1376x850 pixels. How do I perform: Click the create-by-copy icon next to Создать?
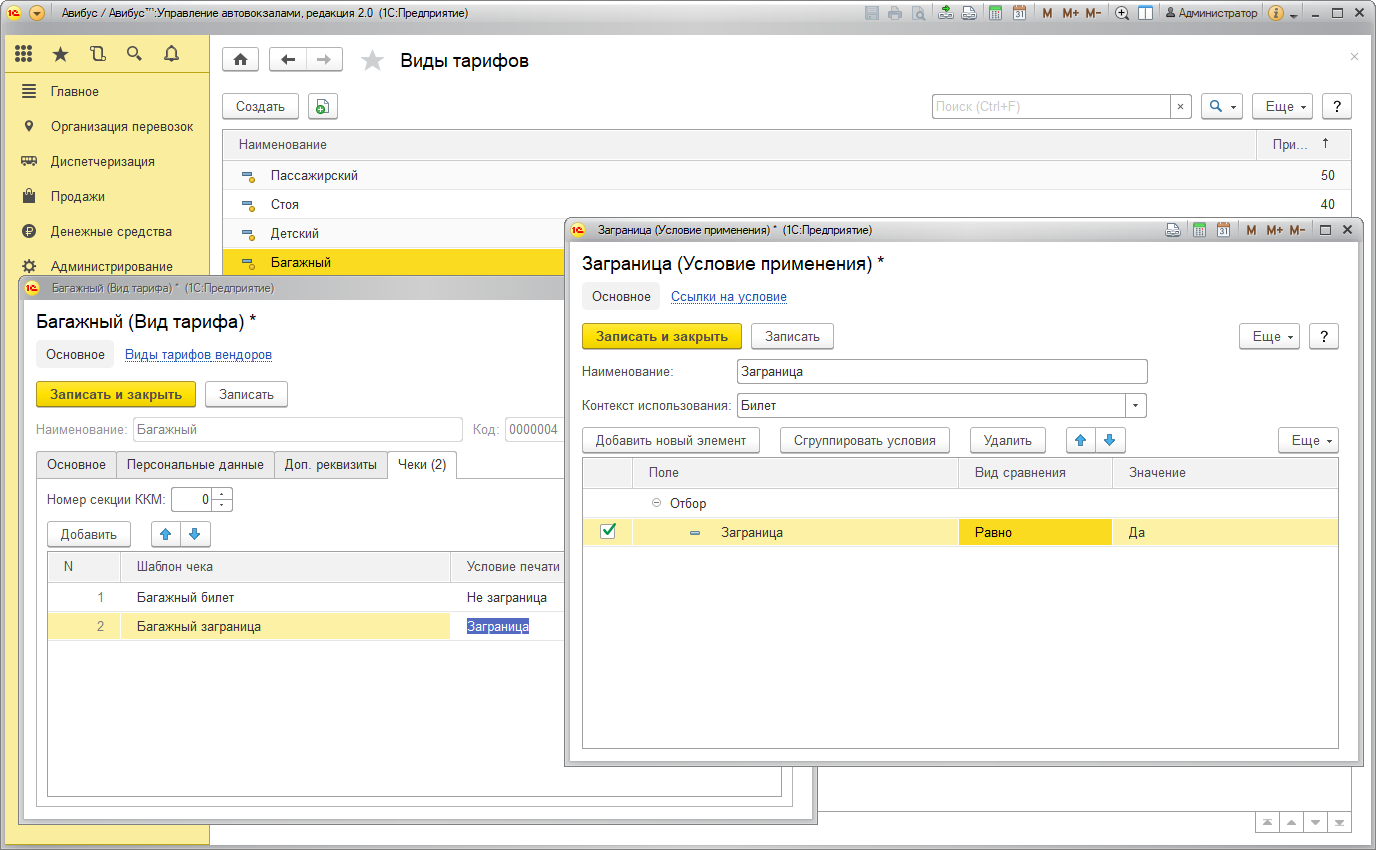coord(323,107)
